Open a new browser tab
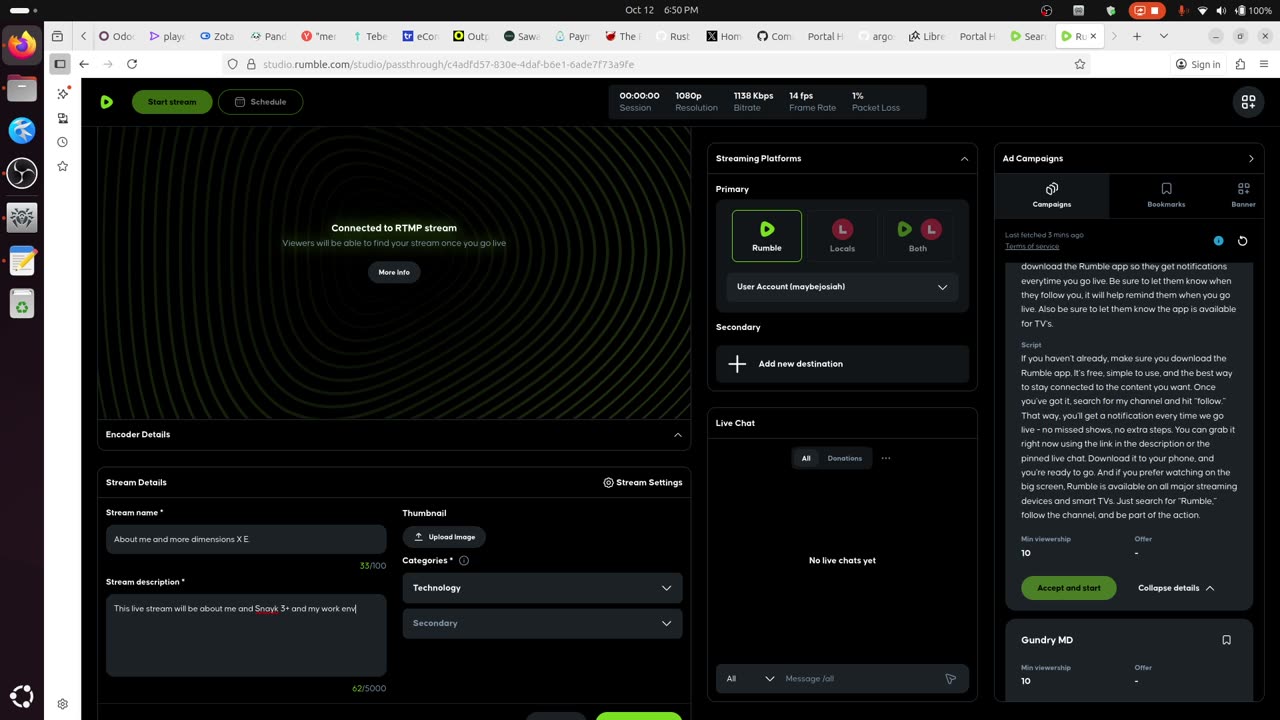 pos(1137,36)
